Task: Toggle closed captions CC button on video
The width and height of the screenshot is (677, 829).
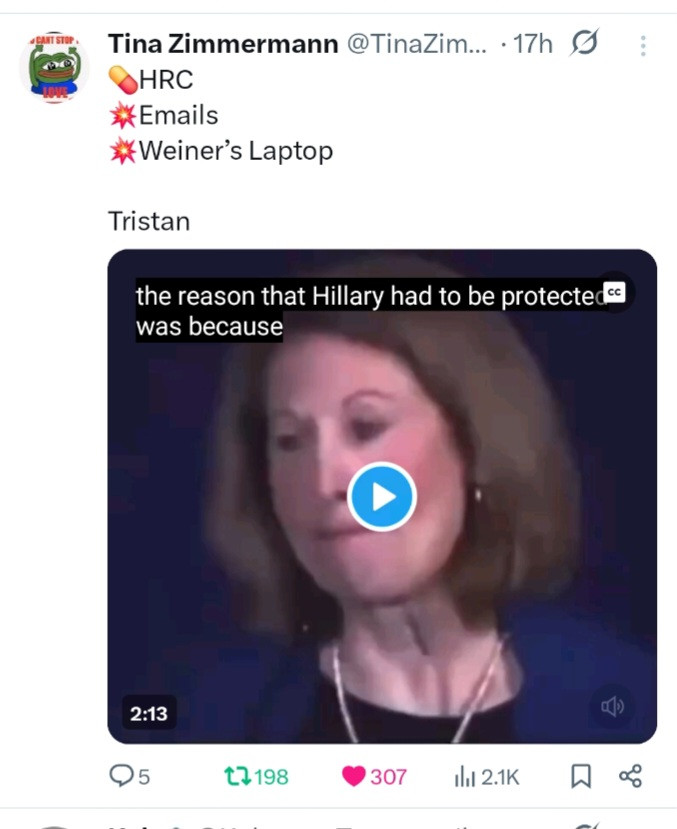Action: click(615, 292)
